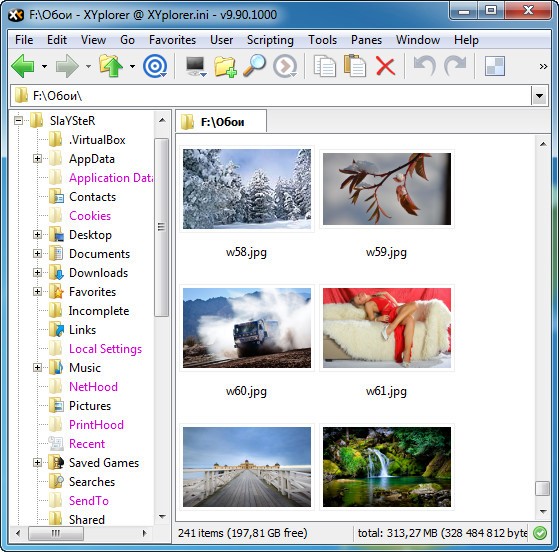Open the Find Files magnifier

pos(254,66)
